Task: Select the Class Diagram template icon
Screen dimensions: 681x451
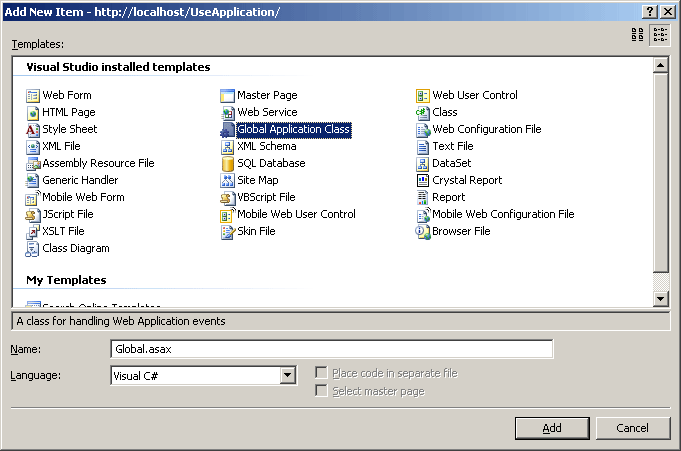Action: pyautogui.click(x=33, y=249)
